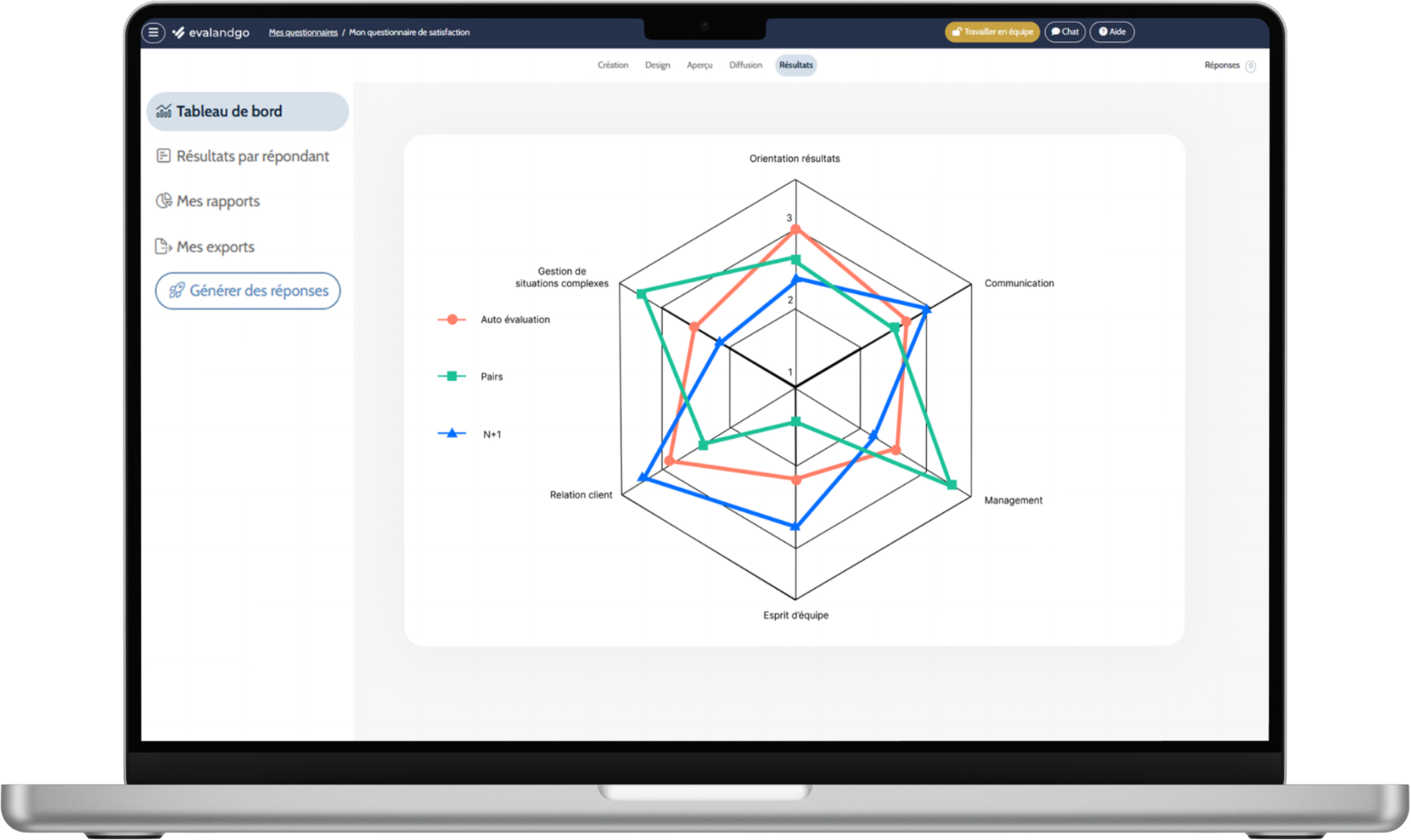Click the Tableau de bord chart icon
Viewport: 1411px width, 840px height.
163,111
